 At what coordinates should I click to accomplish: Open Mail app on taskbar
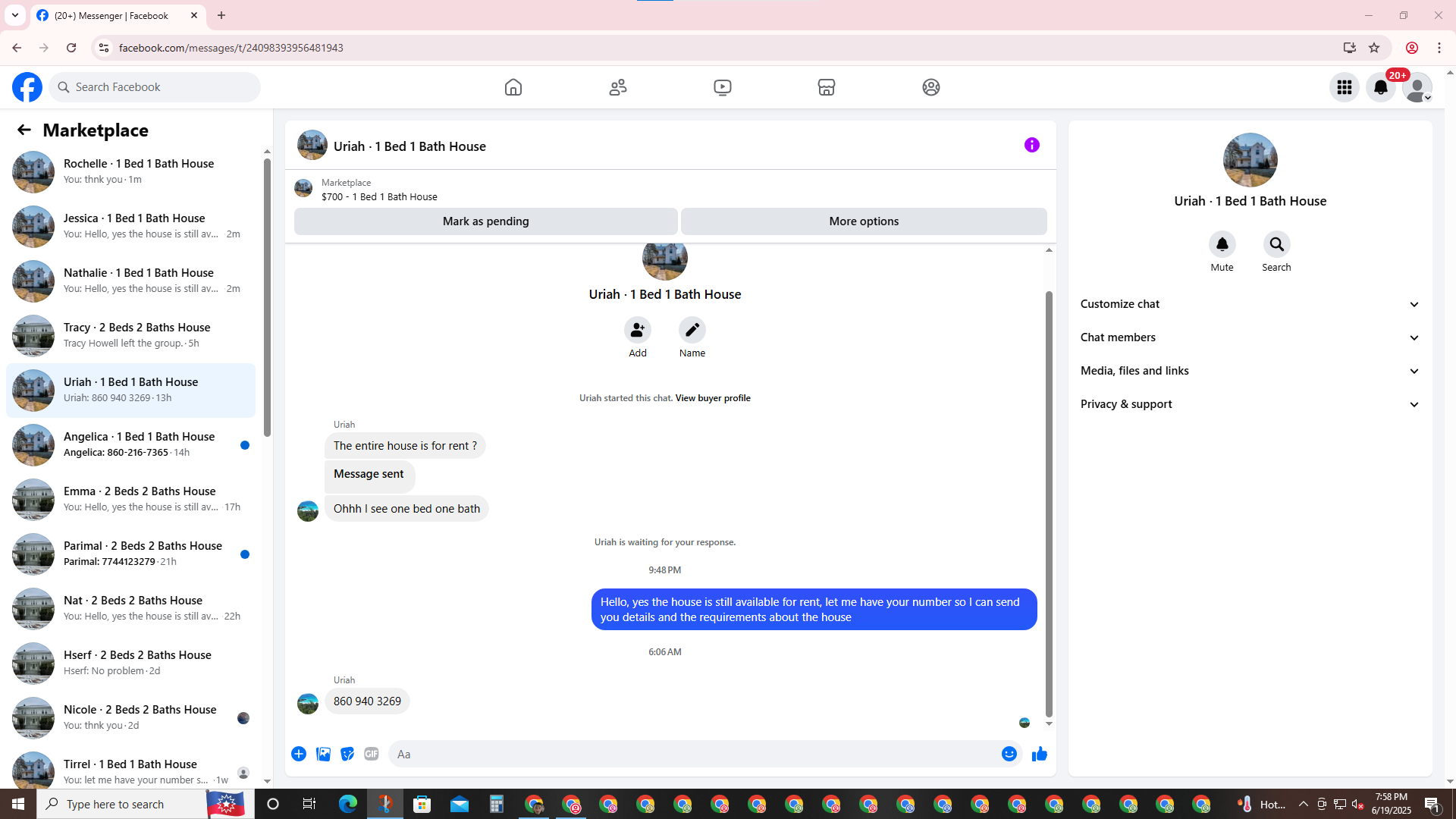click(x=460, y=804)
